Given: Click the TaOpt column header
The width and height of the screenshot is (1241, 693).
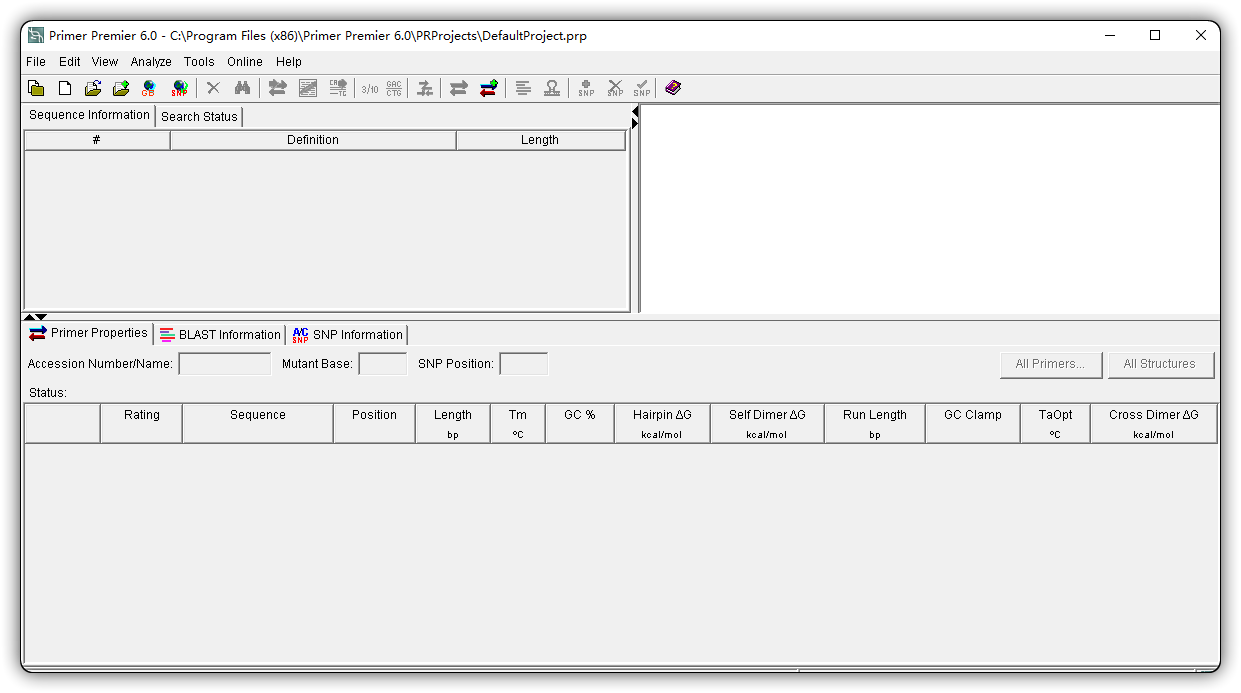Looking at the screenshot, I should [x=1055, y=423].
